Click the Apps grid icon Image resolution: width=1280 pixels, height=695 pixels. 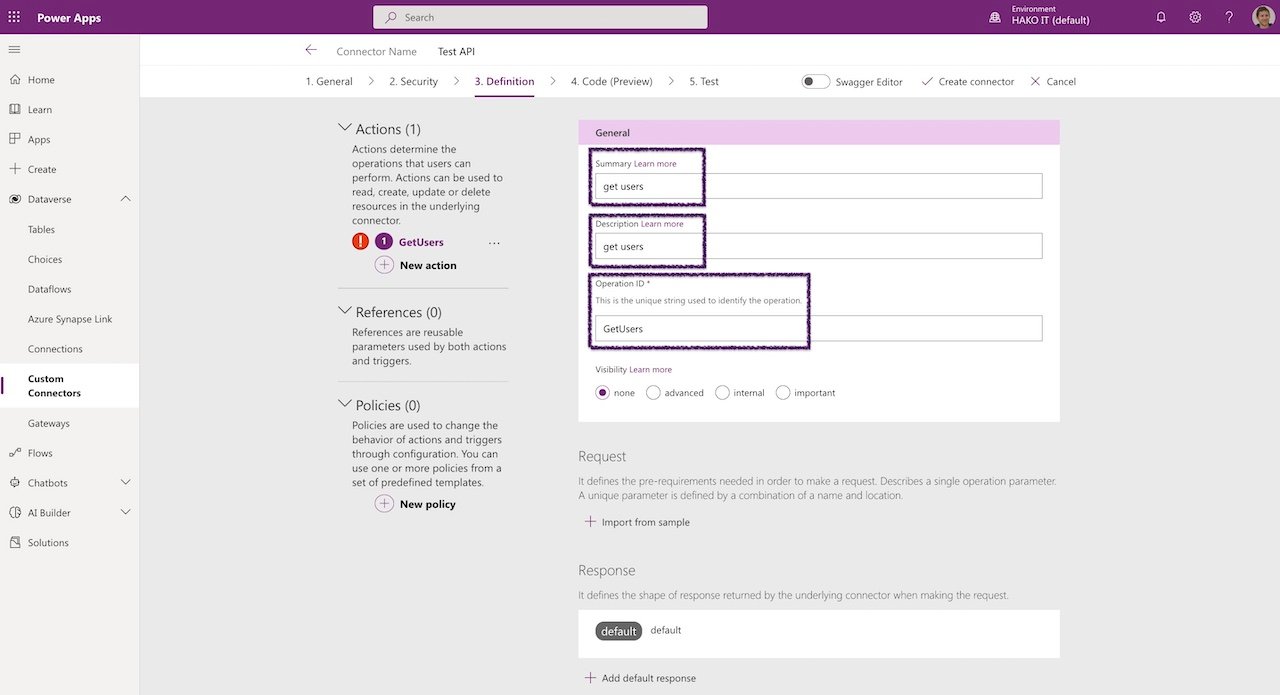pyautogui.click(x=14, y=139)
